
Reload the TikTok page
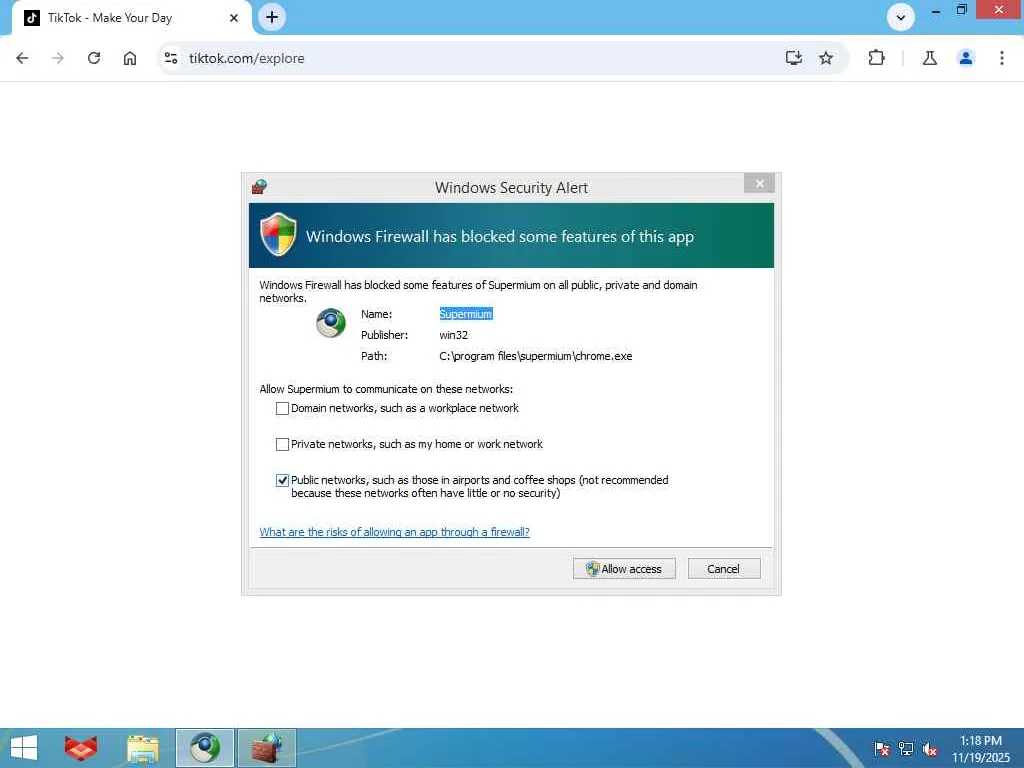tap(94, 58)
